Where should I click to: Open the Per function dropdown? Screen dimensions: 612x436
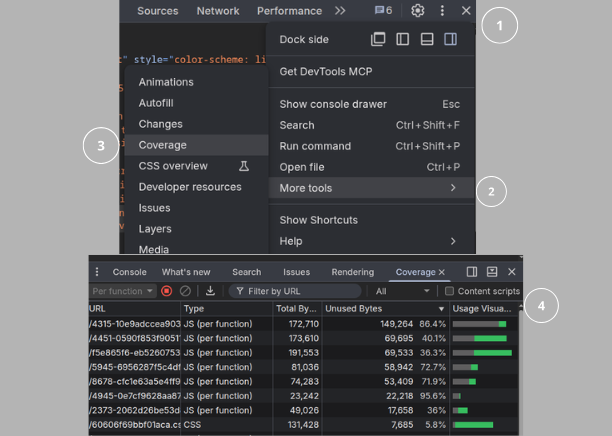pyautogui.click(x=123, y=291)
